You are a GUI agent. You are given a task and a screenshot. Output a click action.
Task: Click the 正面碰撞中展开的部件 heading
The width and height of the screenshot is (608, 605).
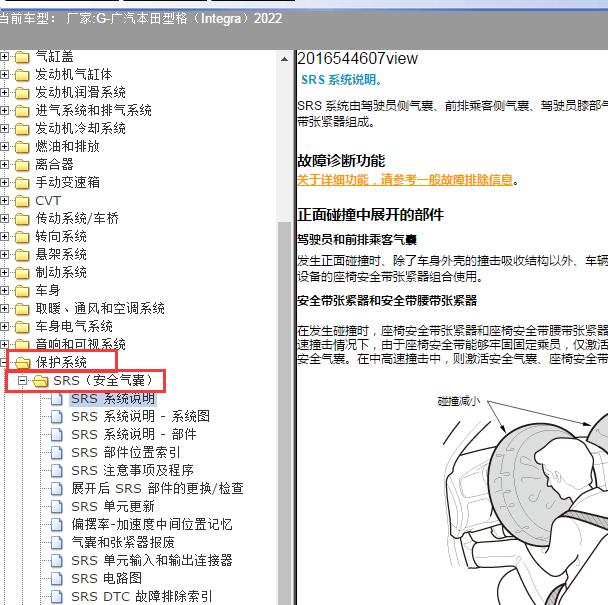pyautogui.click(x=370, y=214)
